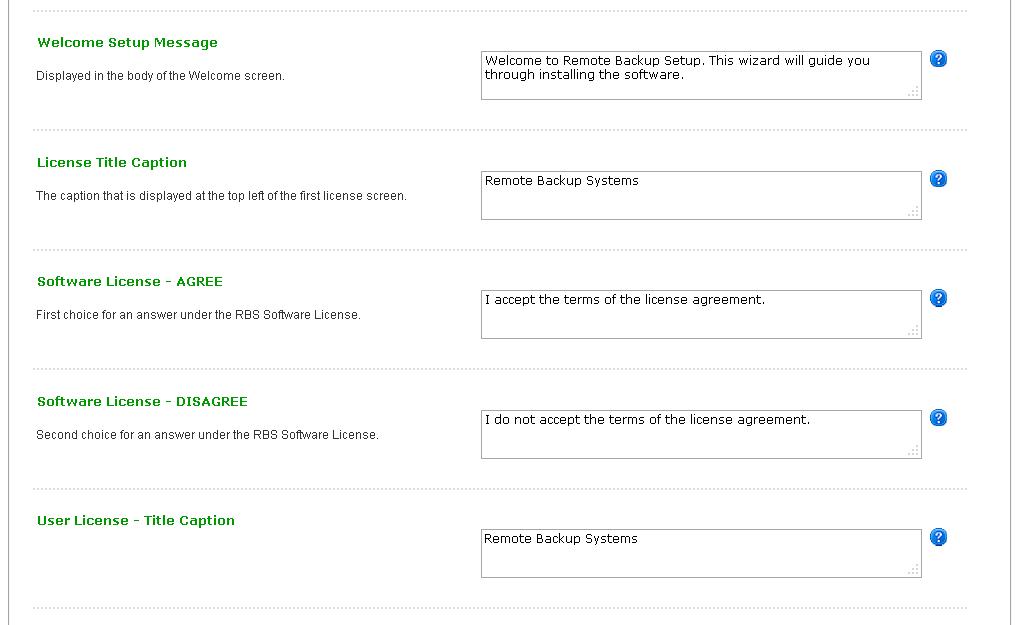
Task: View help for User License Title Caption
Action: click(x=938, y=537)
